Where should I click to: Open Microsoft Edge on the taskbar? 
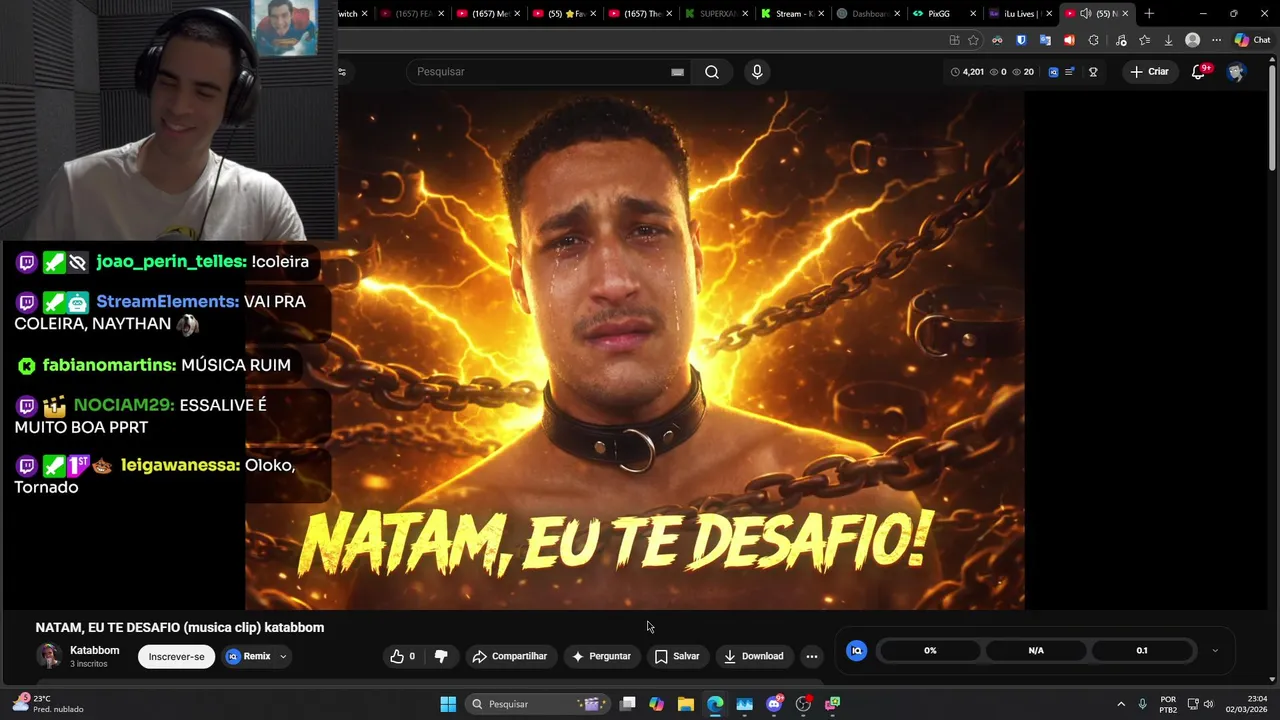pos(715,704)
